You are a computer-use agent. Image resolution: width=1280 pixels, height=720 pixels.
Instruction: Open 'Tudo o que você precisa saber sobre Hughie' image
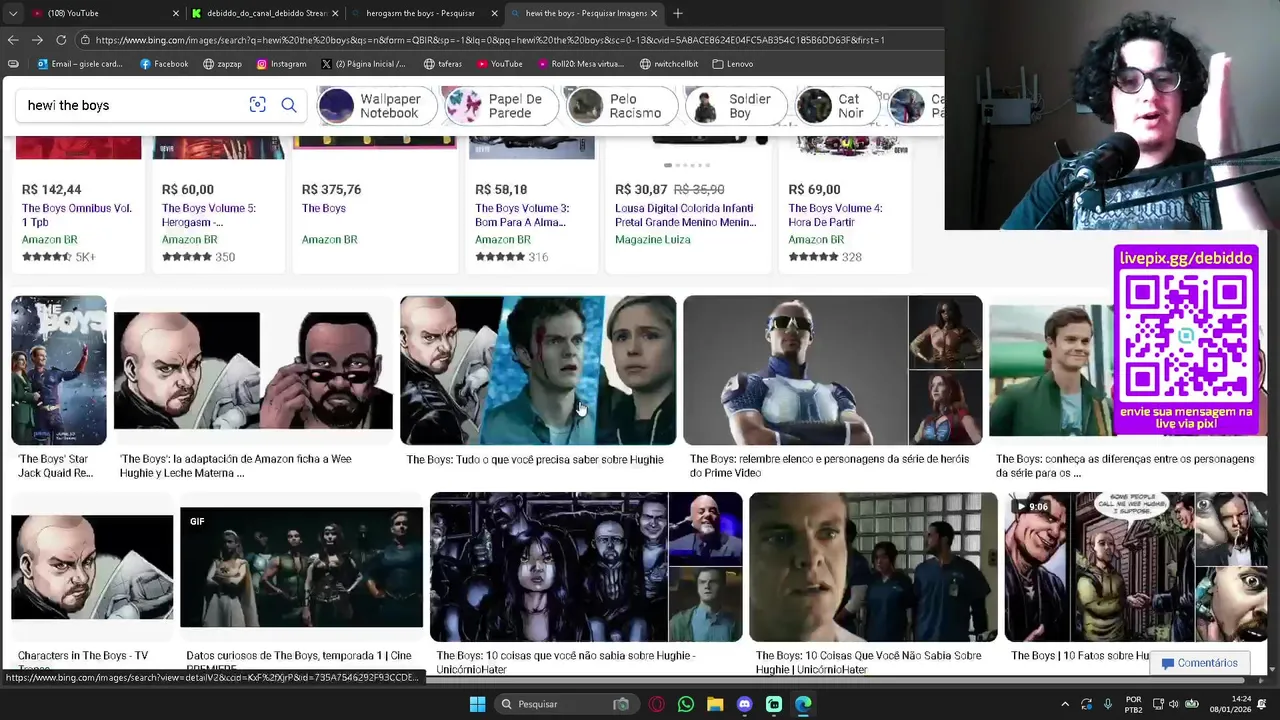point(538,370)
